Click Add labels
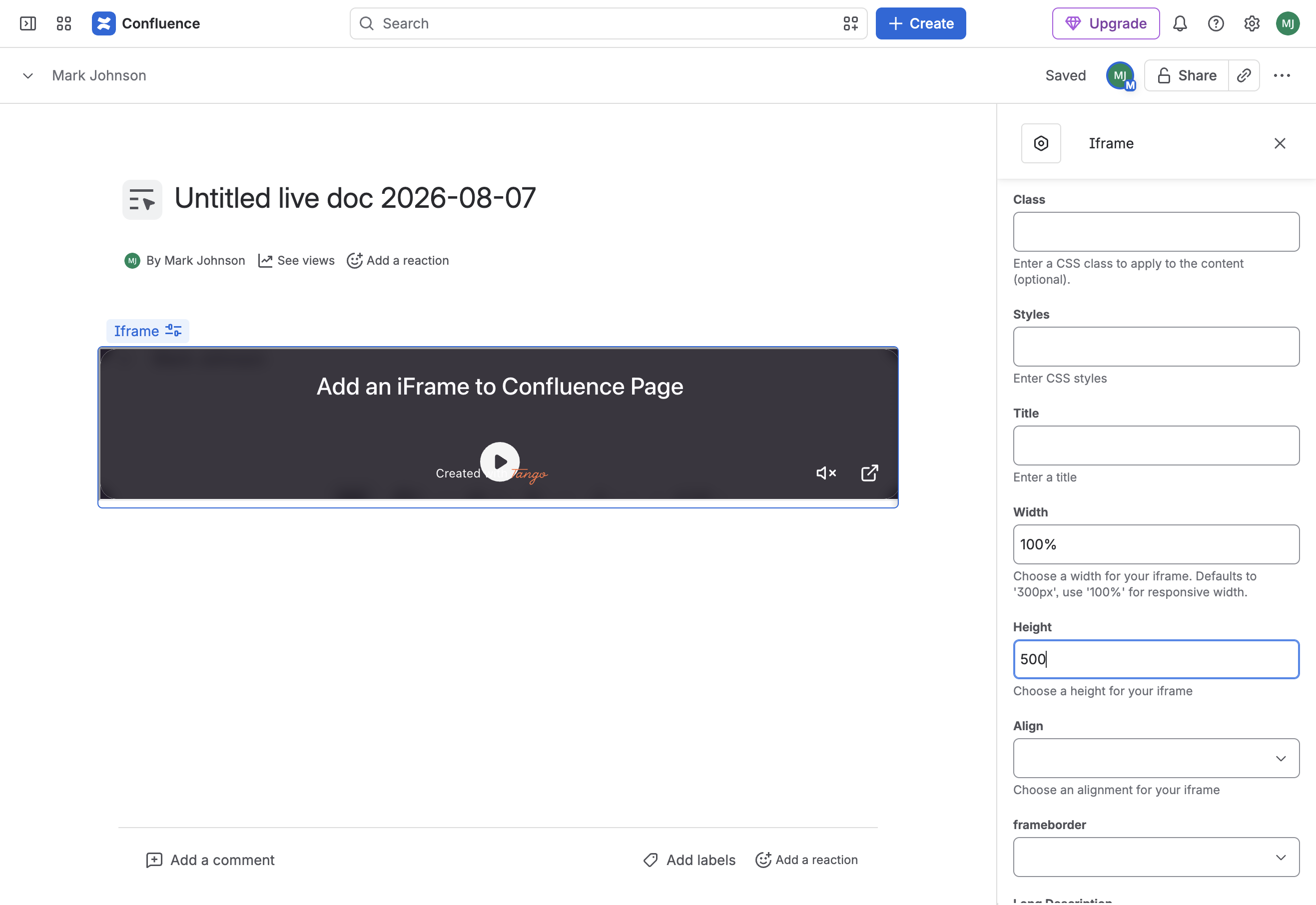1316x905 pixels. click(689, 860)
